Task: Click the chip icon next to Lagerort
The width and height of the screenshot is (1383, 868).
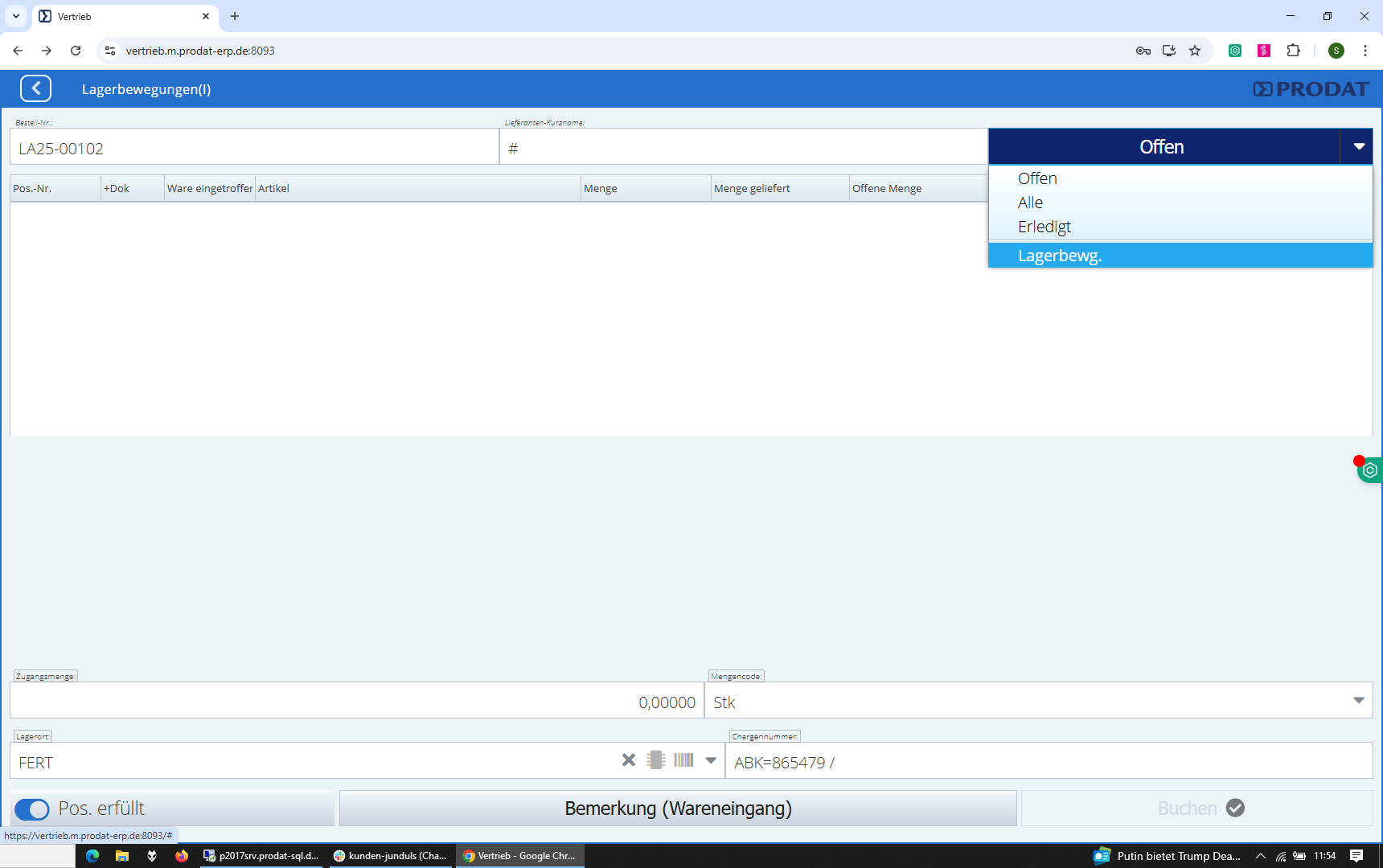Action: tap(656, 760)
